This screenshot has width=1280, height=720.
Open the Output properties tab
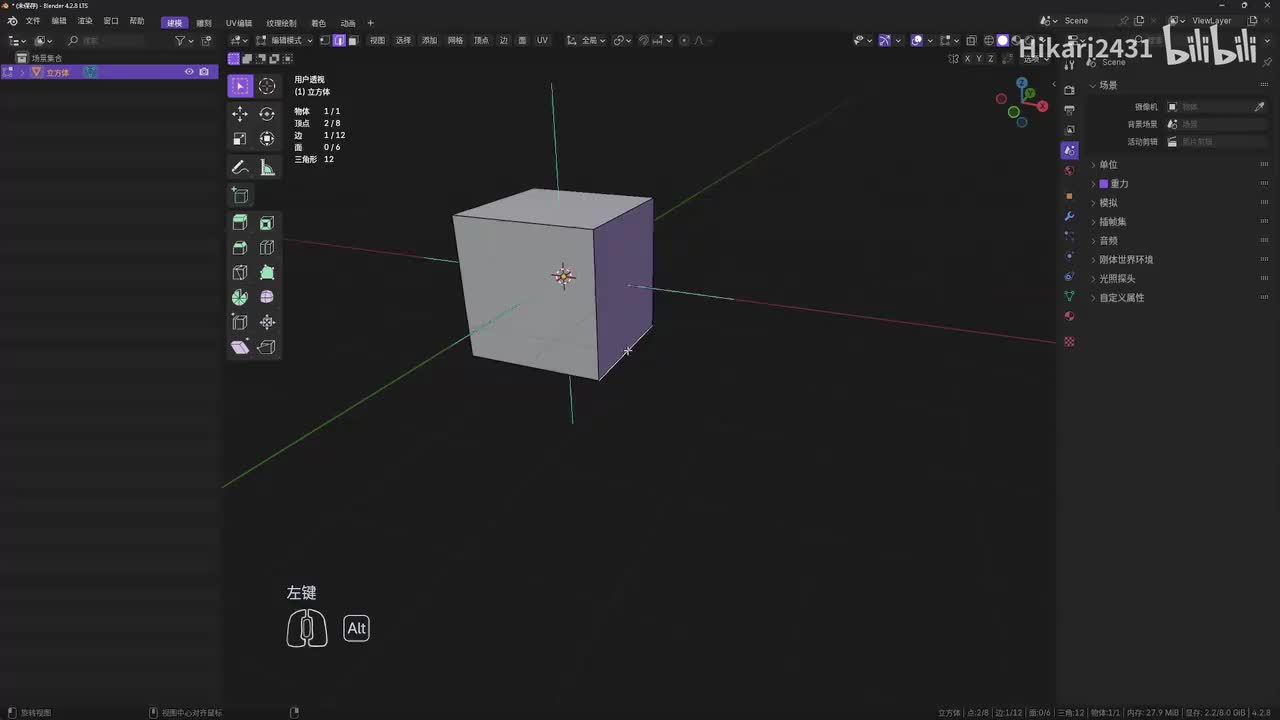pos(1069,110)
